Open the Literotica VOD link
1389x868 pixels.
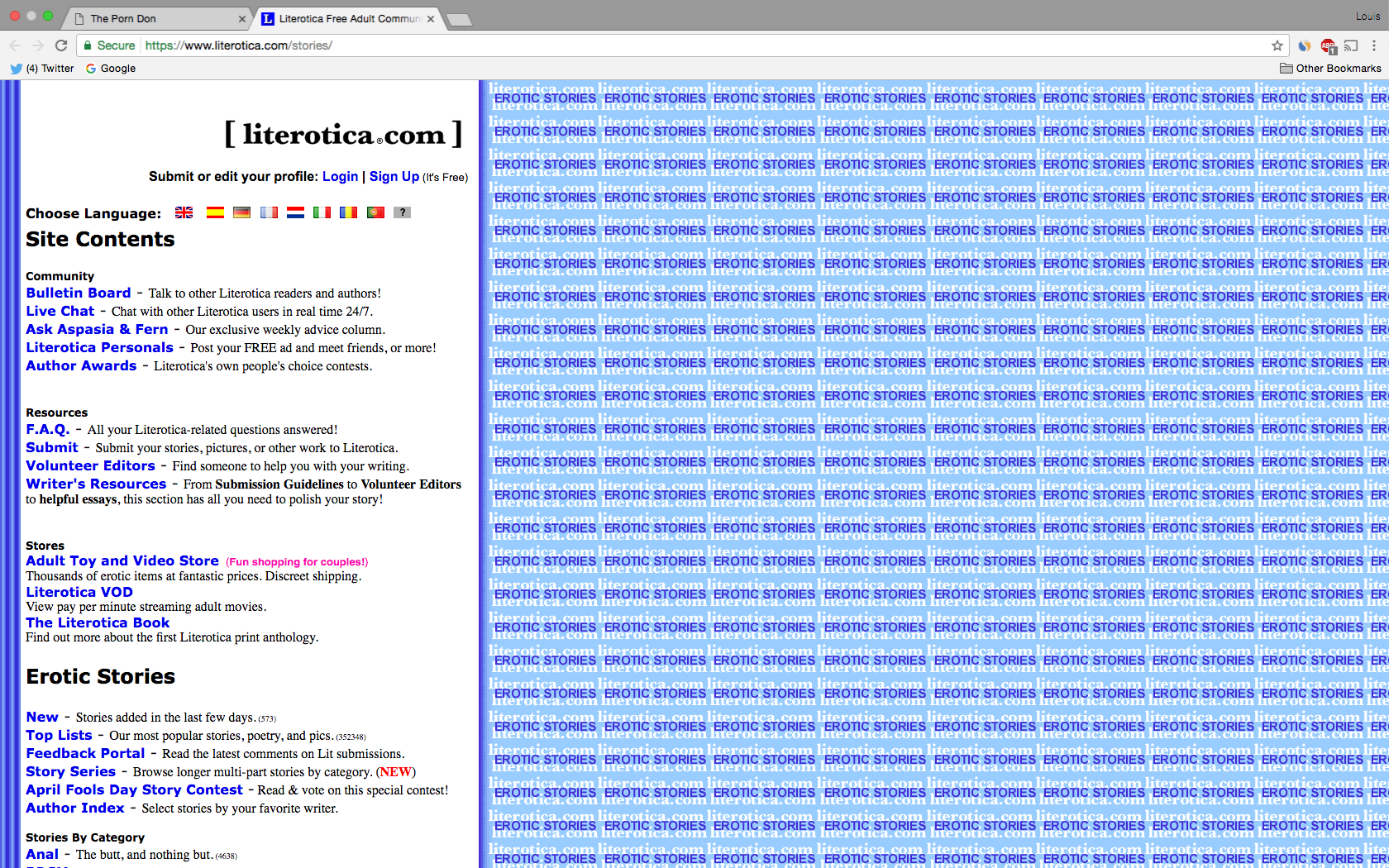pos(79,592)
